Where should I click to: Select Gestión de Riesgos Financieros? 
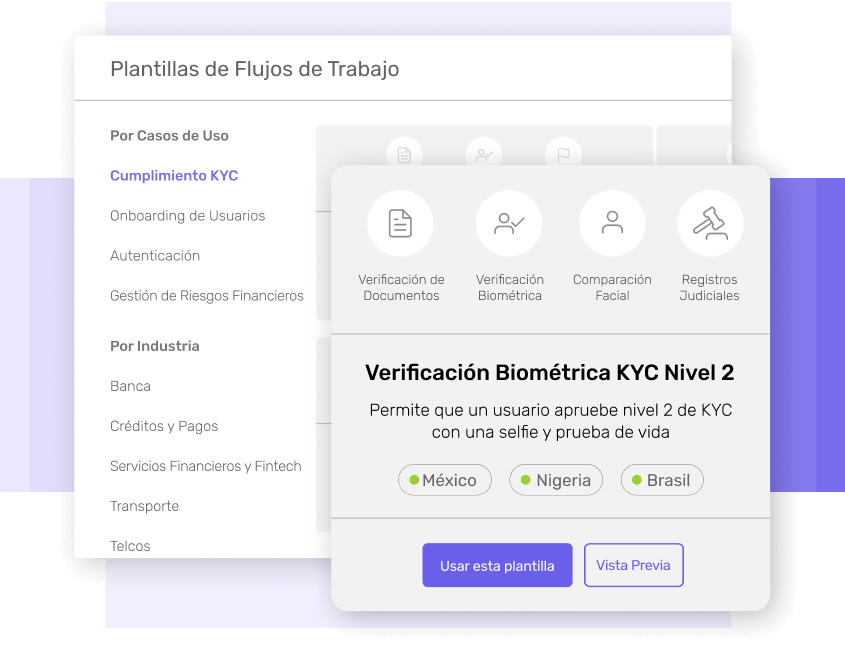(x=207, y=296)
